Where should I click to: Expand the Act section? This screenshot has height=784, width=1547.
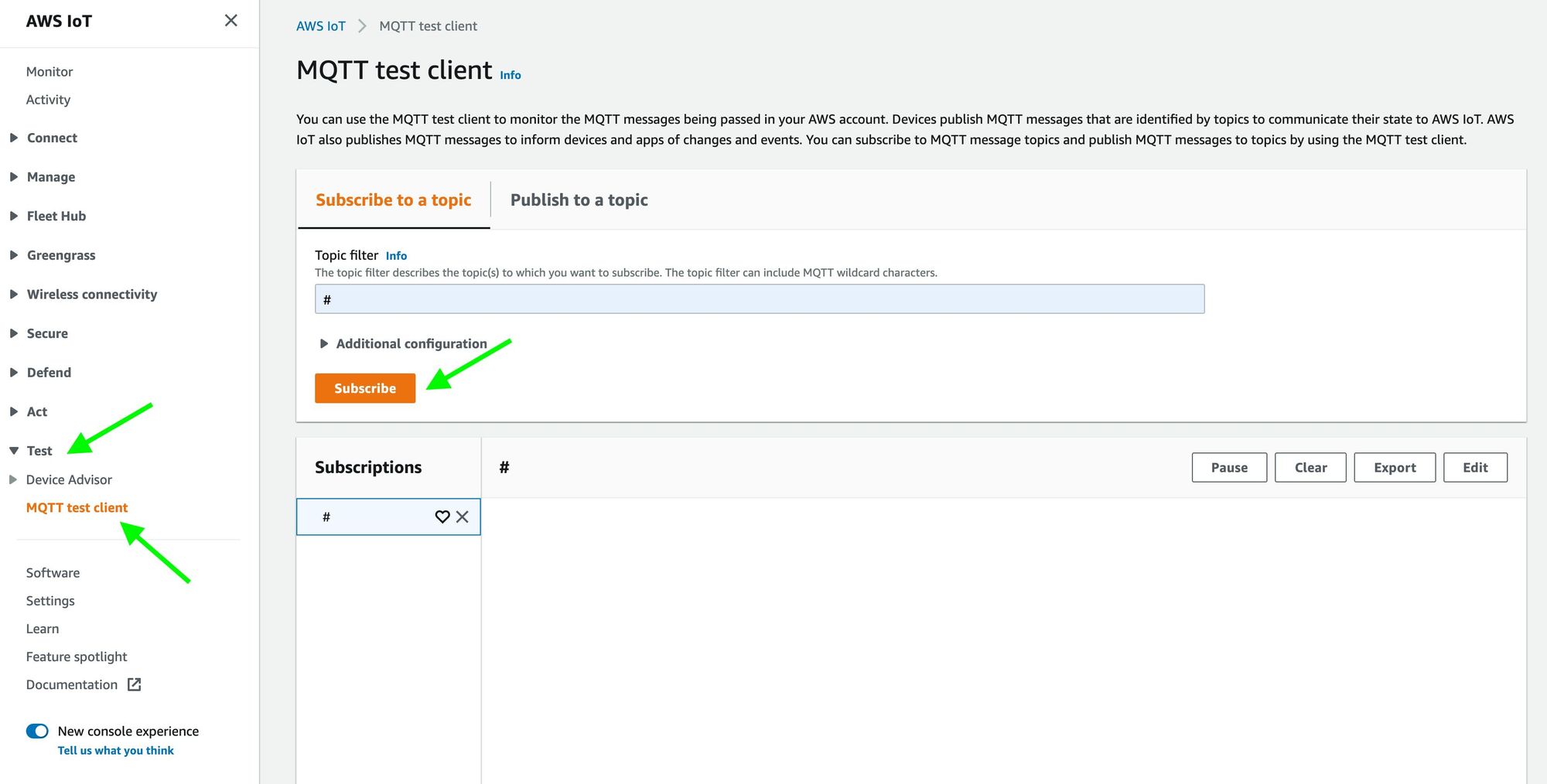click(14, 411)
